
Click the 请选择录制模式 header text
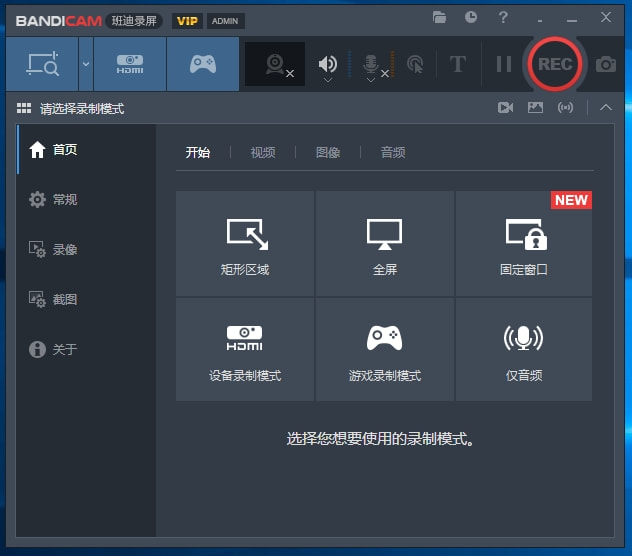82,108
